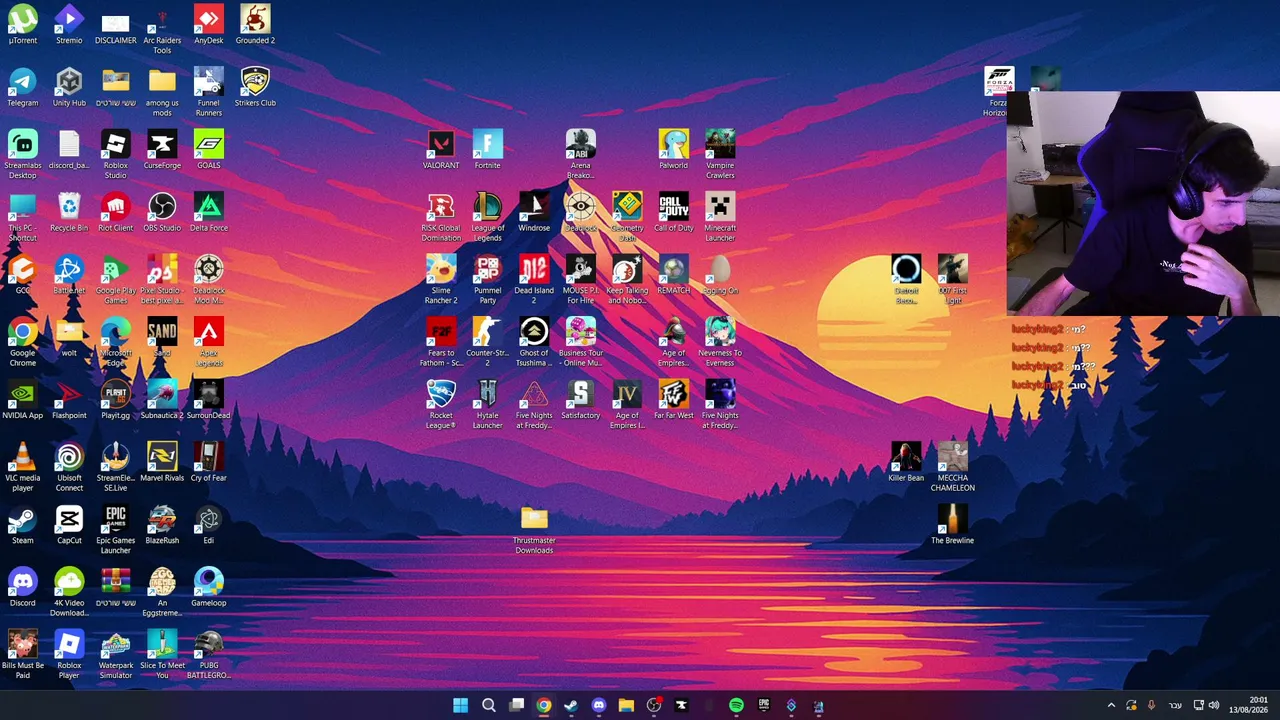This screenshot has width=1280, height=720.
Task: Open Windows Search from the taskbar
Action: pyautogui.click(x=488, y=705)
